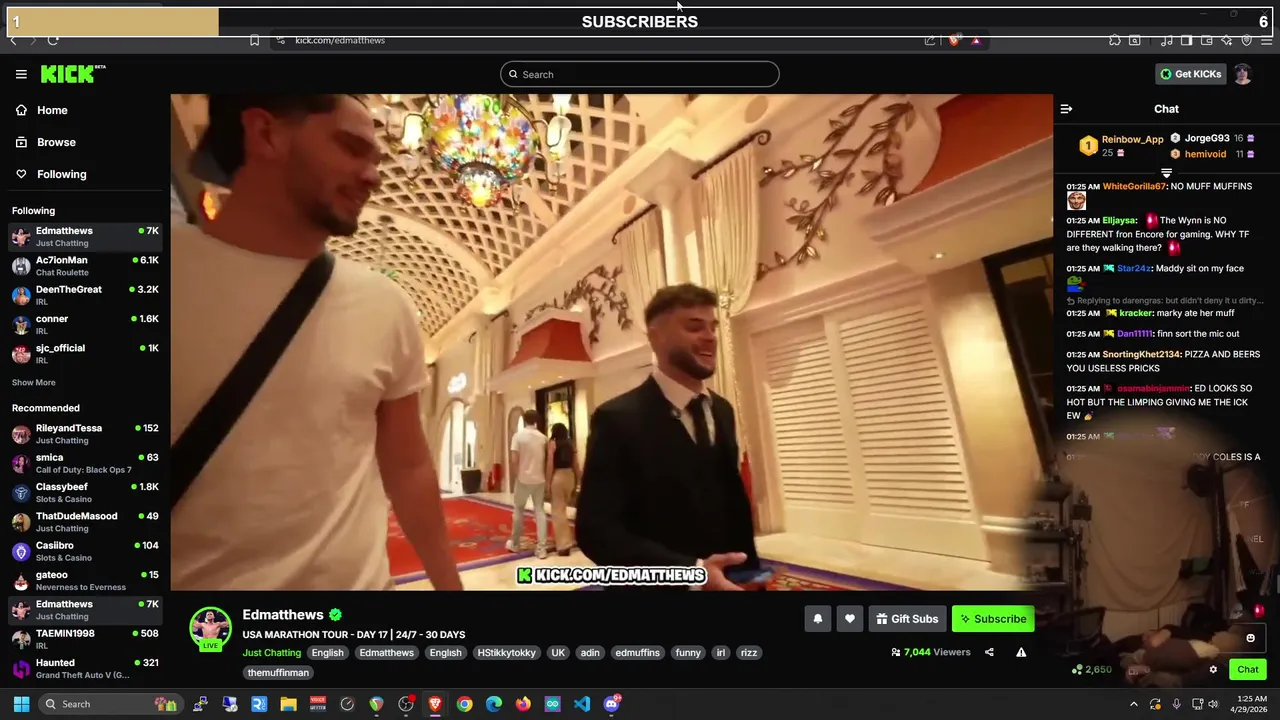
Task: Collapse the chat panel
Action: [1066, 109]
